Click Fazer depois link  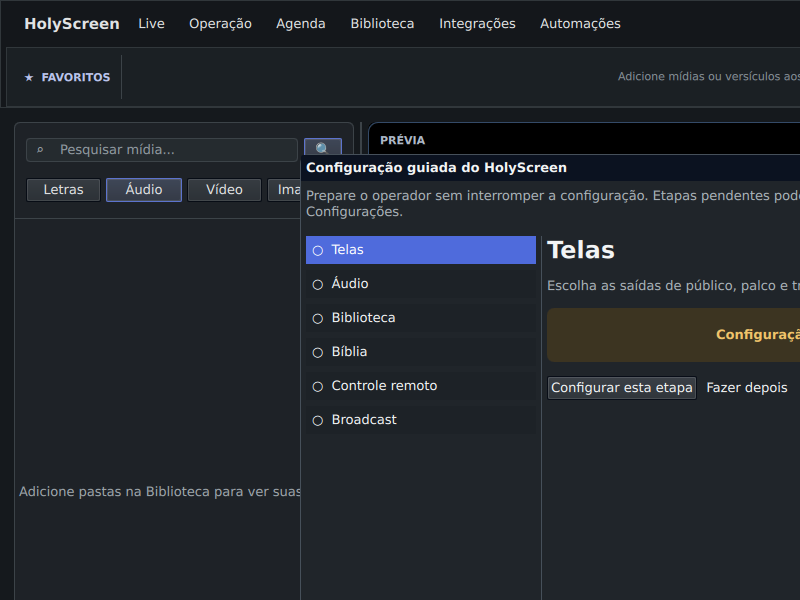746,388
